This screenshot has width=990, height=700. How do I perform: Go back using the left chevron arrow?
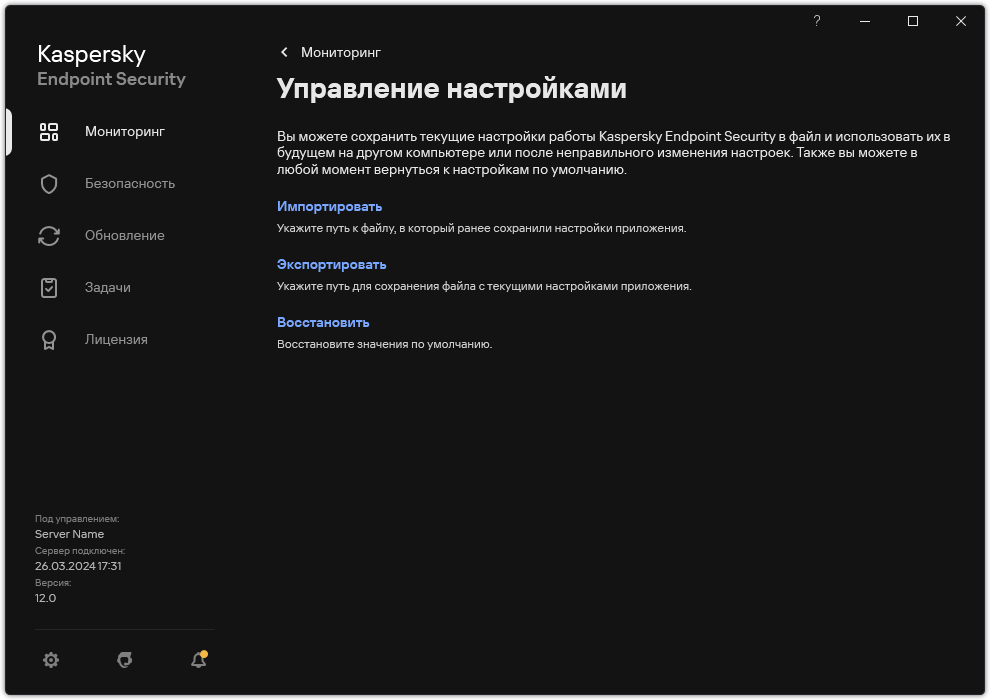[284, 52]
